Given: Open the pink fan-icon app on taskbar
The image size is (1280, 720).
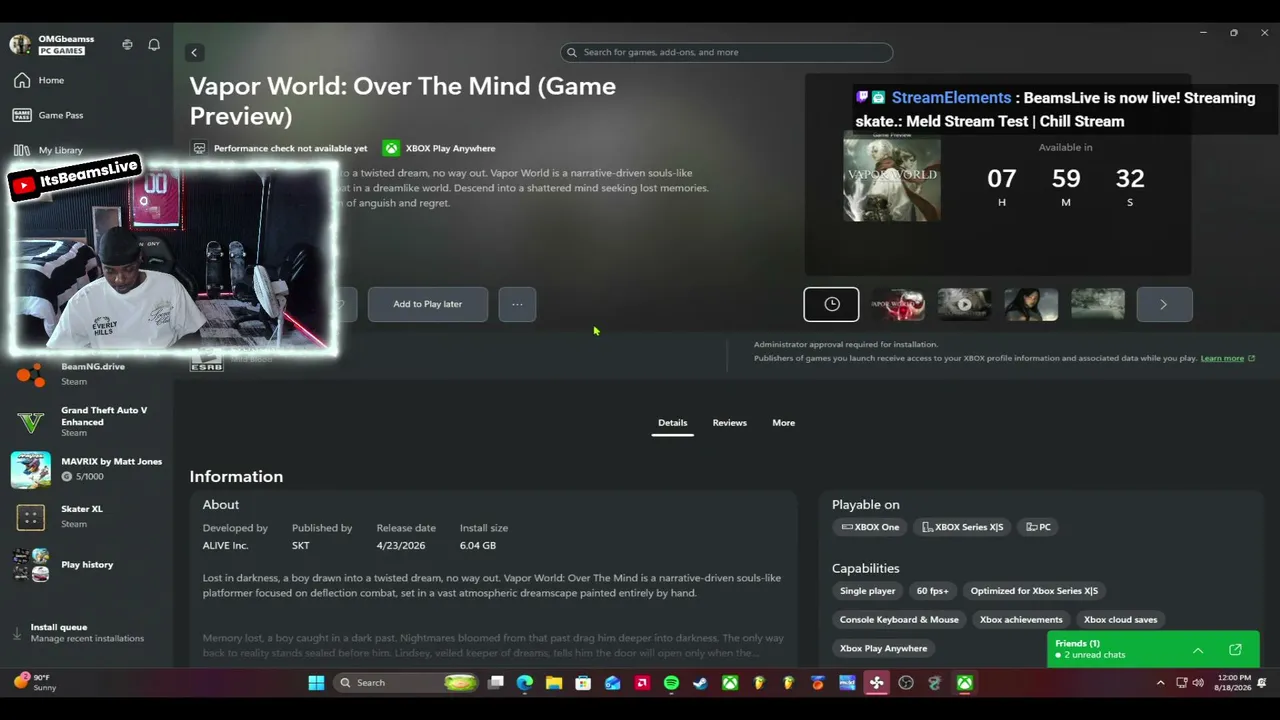Looking at the screenshot, I should click(877, 683).
